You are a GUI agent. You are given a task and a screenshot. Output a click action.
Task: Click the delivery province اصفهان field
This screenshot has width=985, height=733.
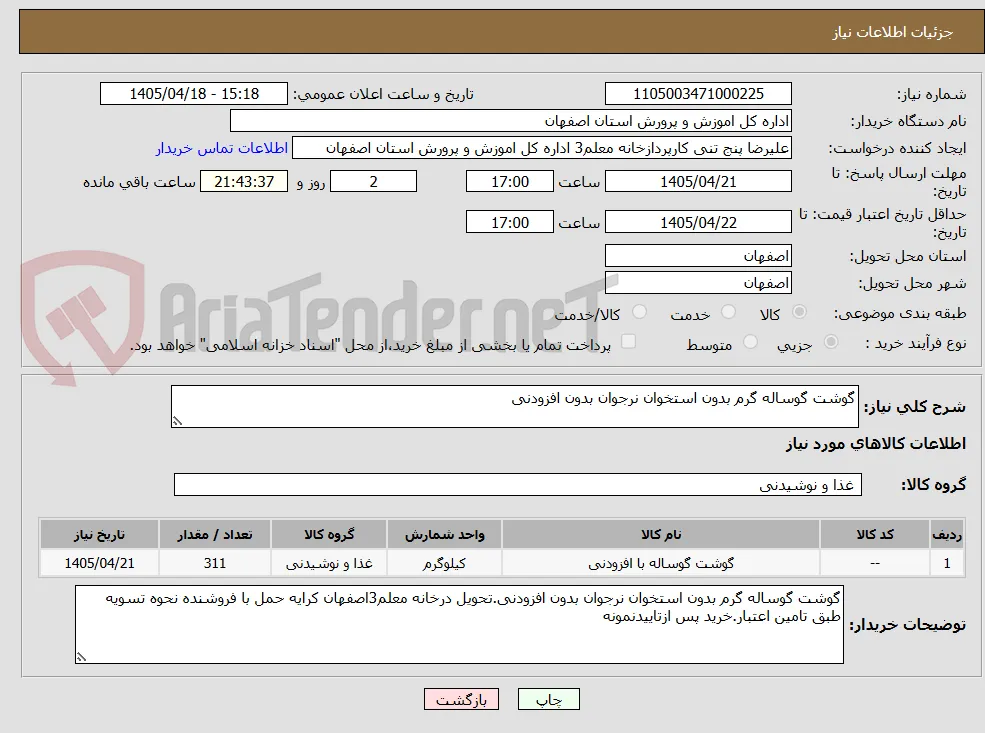pos(698,256)
